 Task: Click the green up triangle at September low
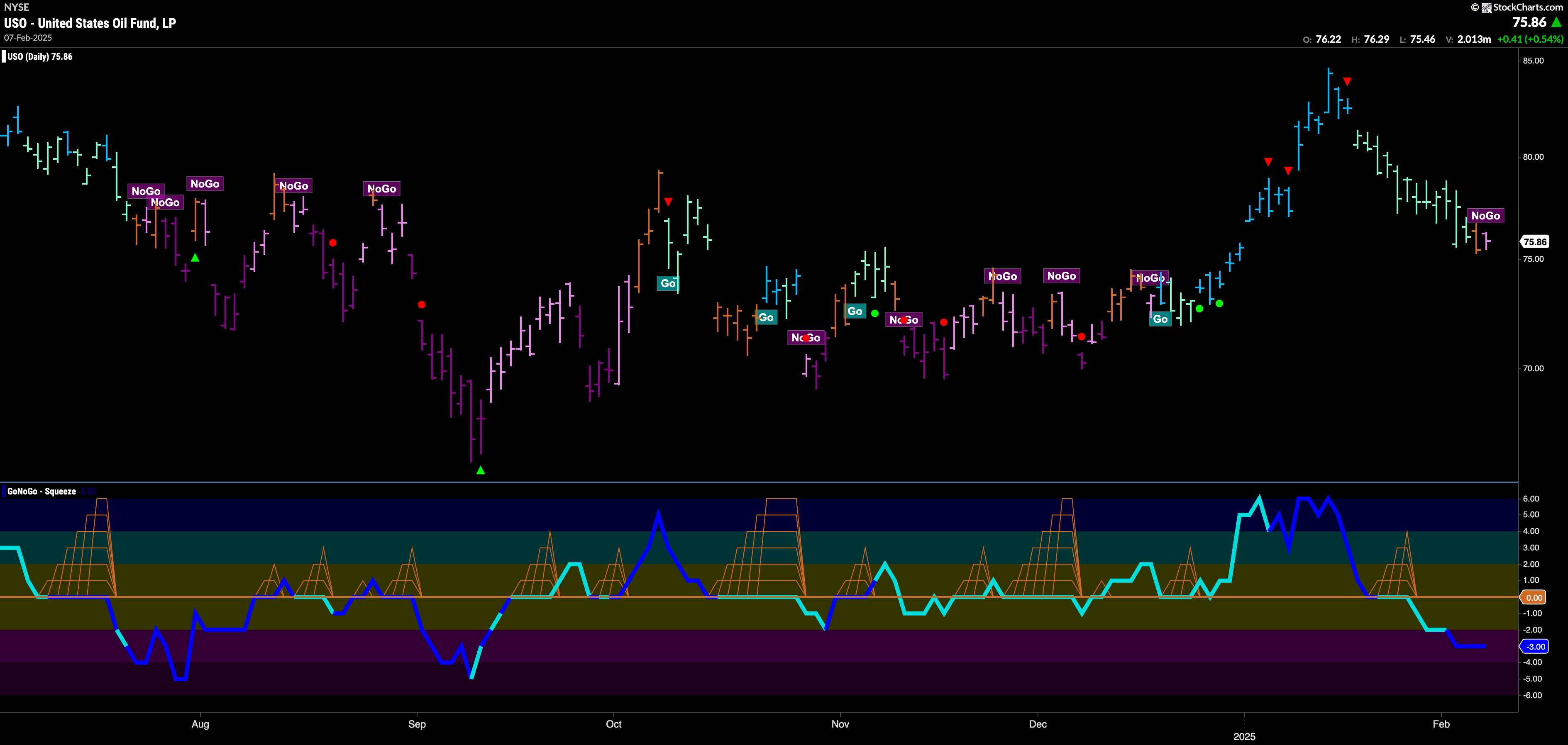click(480, 470)
